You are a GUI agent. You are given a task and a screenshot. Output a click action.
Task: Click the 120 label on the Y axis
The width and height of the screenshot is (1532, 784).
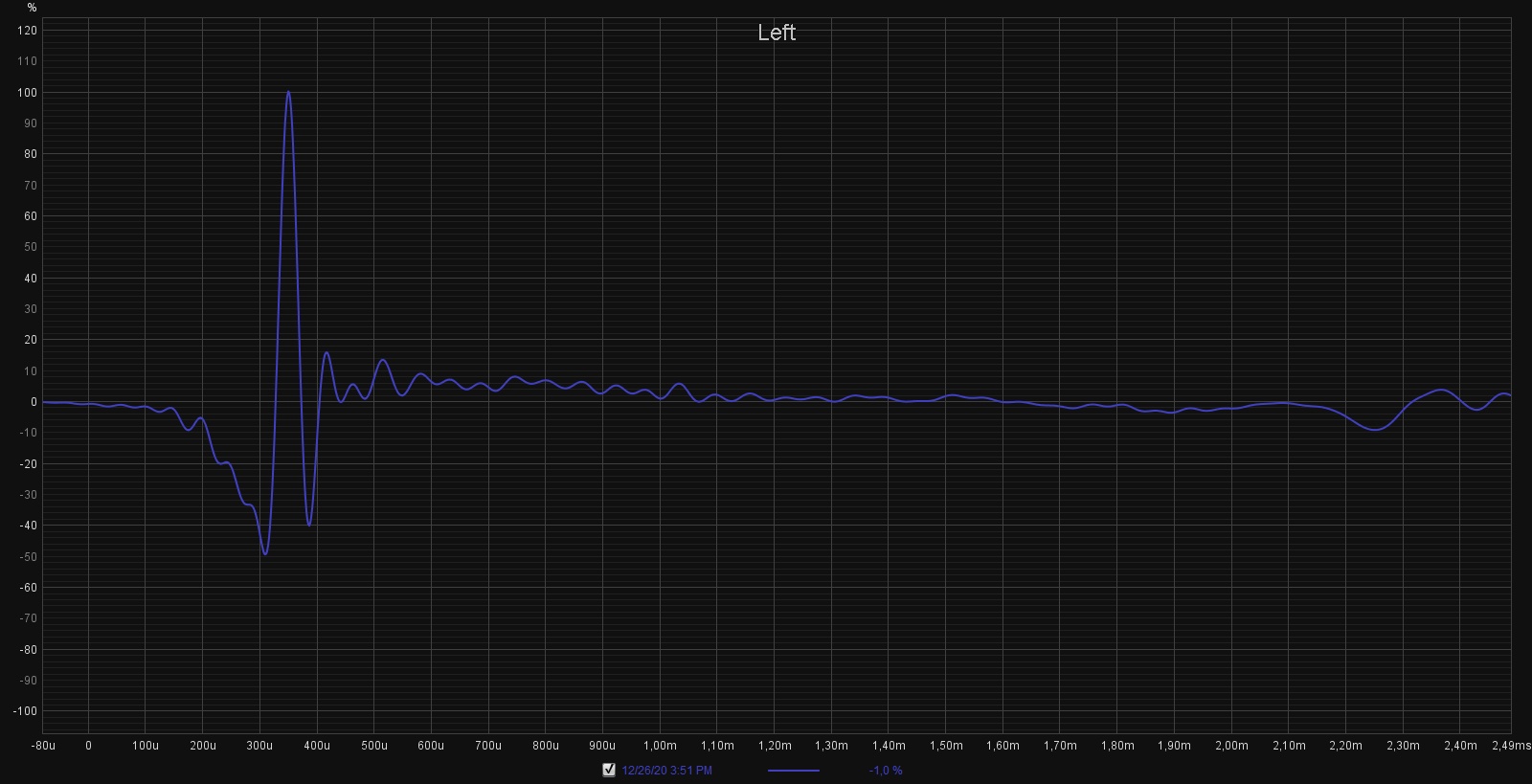pos(27,31)
